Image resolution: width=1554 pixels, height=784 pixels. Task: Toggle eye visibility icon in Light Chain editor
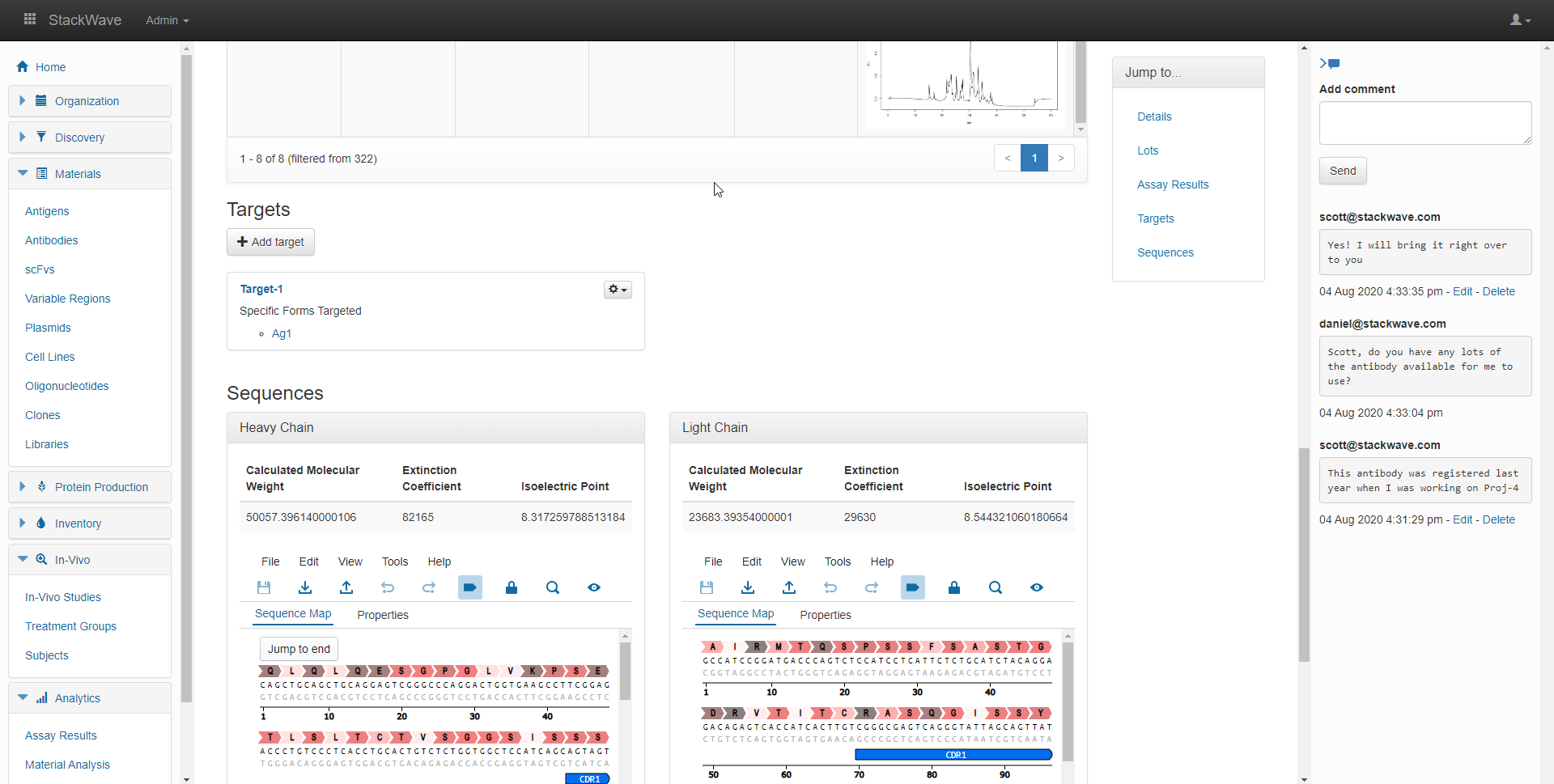tap(1037, 587)
